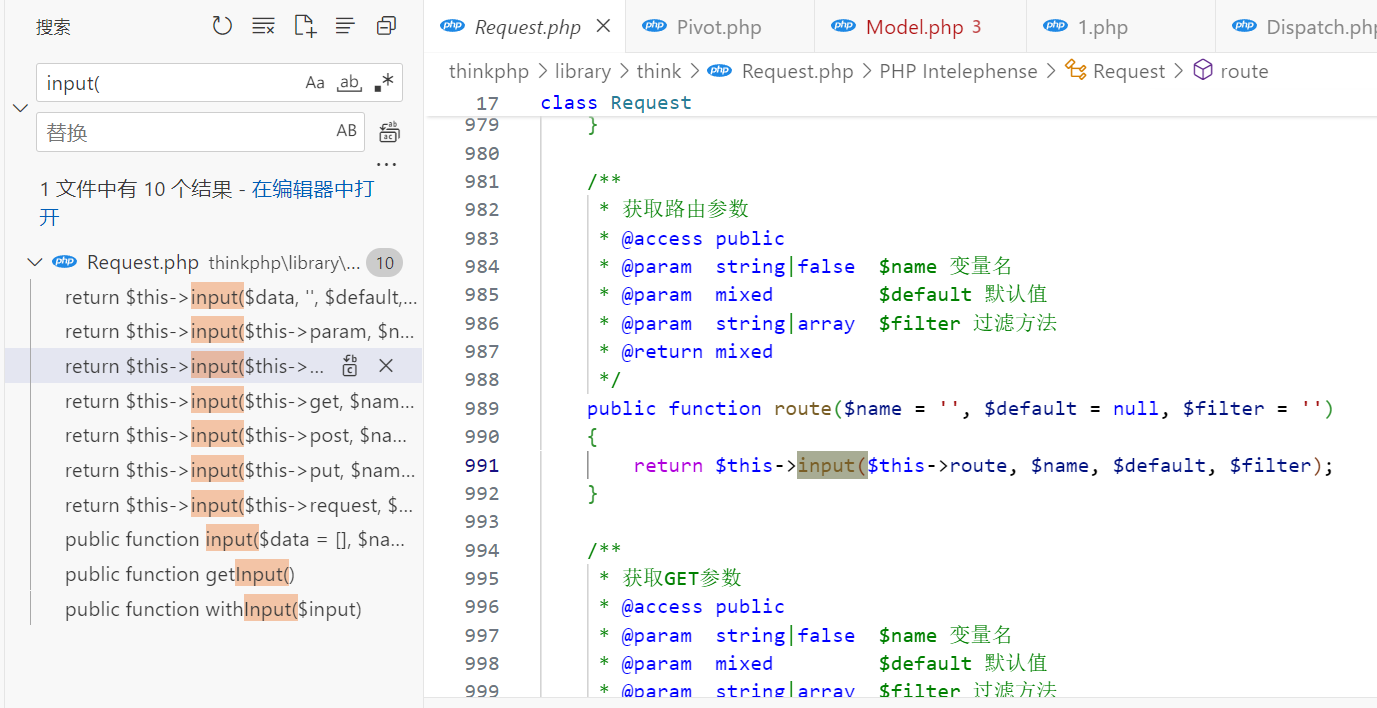Toggle Preserve Case in replace box

click(346, 131)
